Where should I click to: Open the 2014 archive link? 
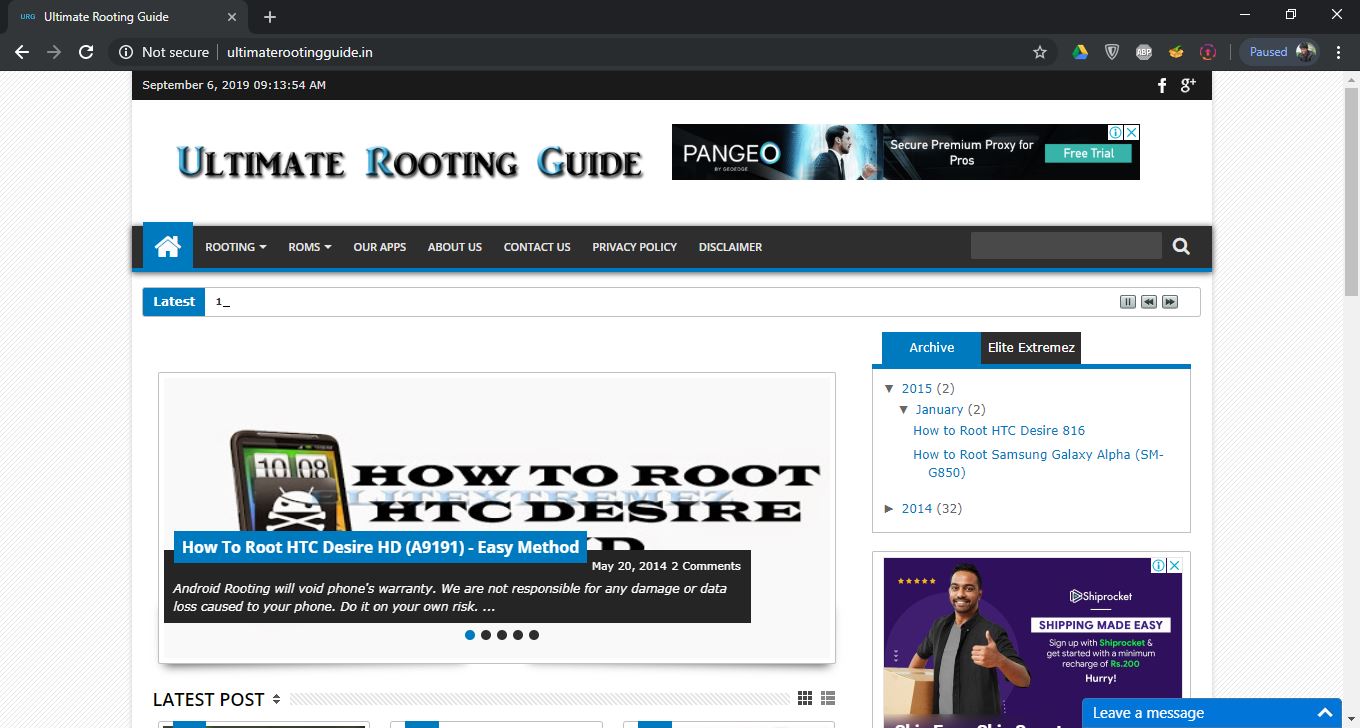coord(917,508)
